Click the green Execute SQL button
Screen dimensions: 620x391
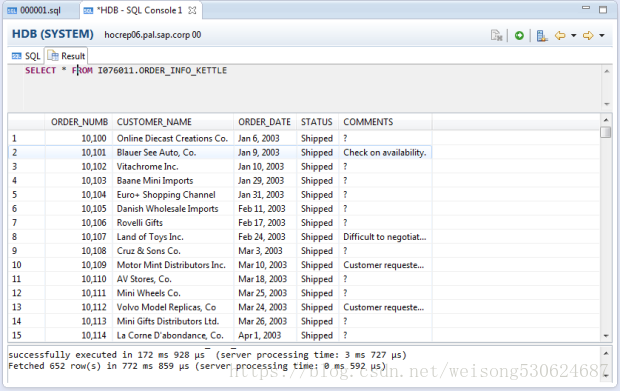pyautogui.click(x=519, y=36)
